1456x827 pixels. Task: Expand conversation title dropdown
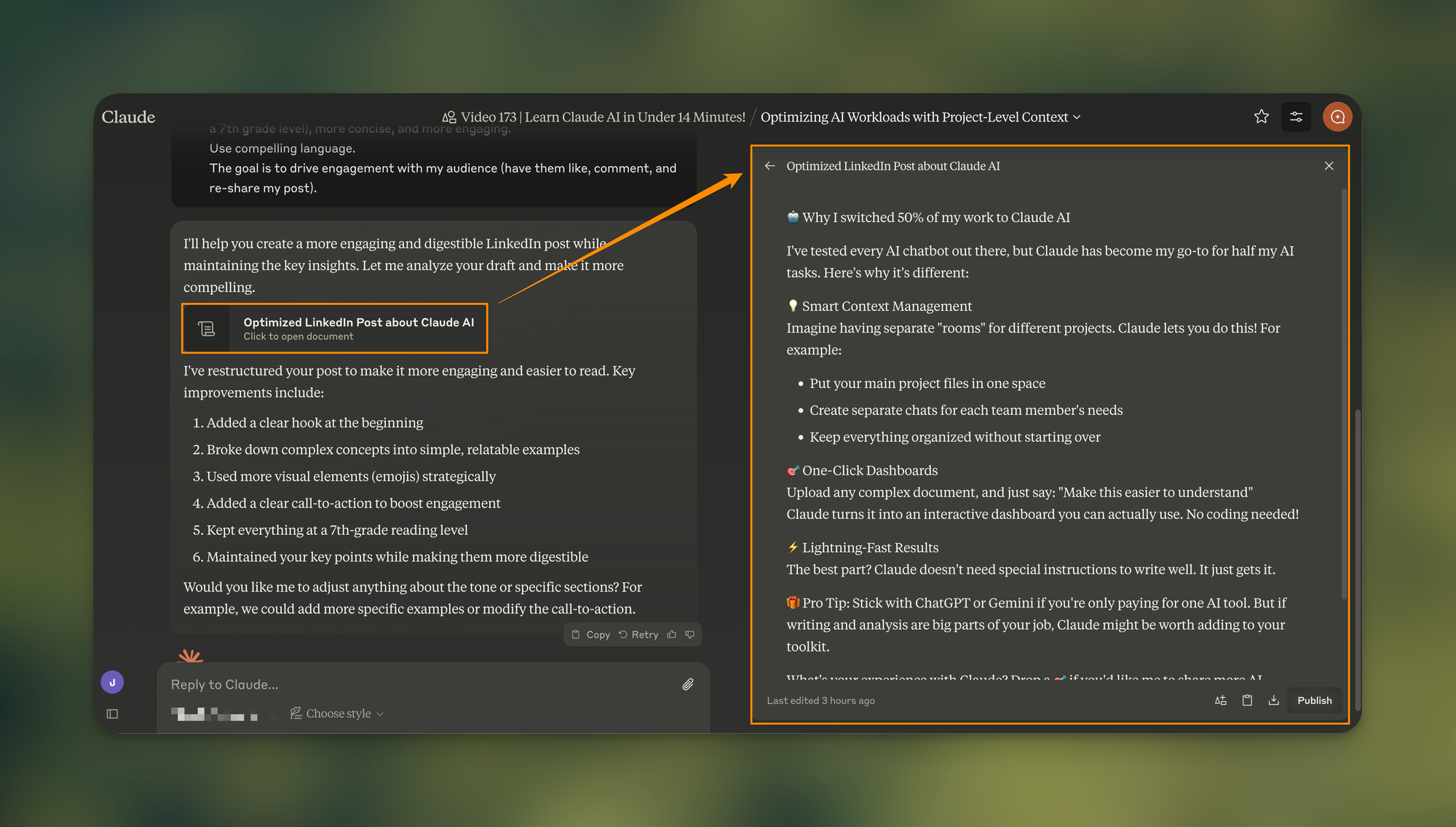1077,117
